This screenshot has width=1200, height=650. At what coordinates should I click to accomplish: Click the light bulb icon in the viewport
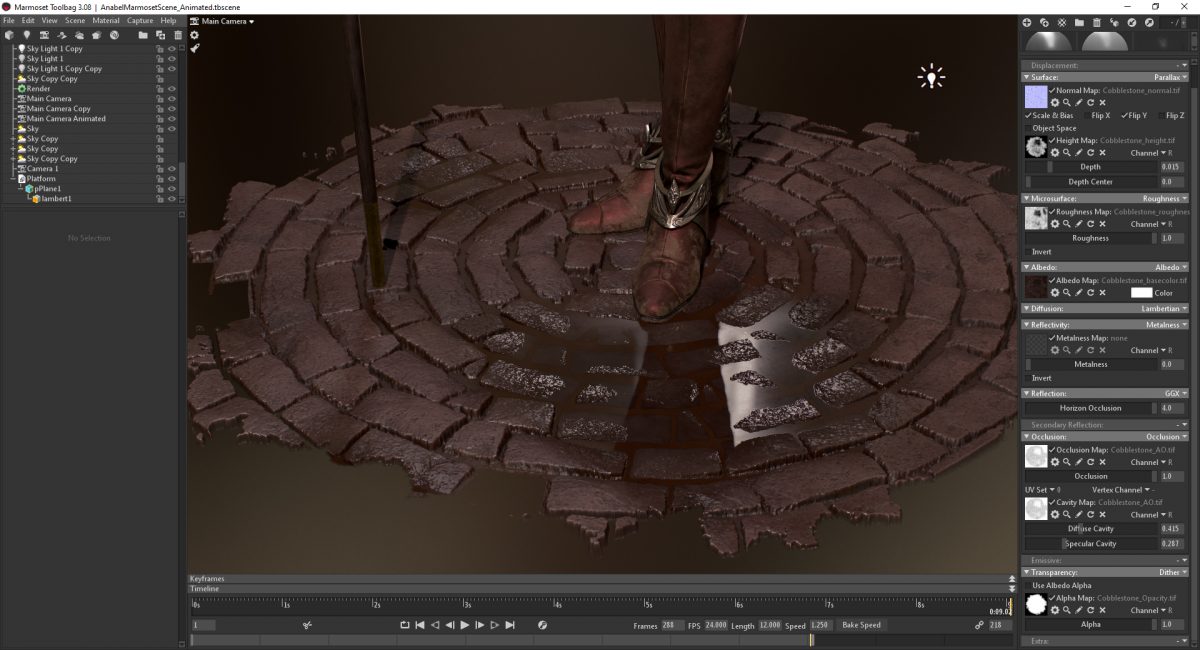click(x=932, y=76)
